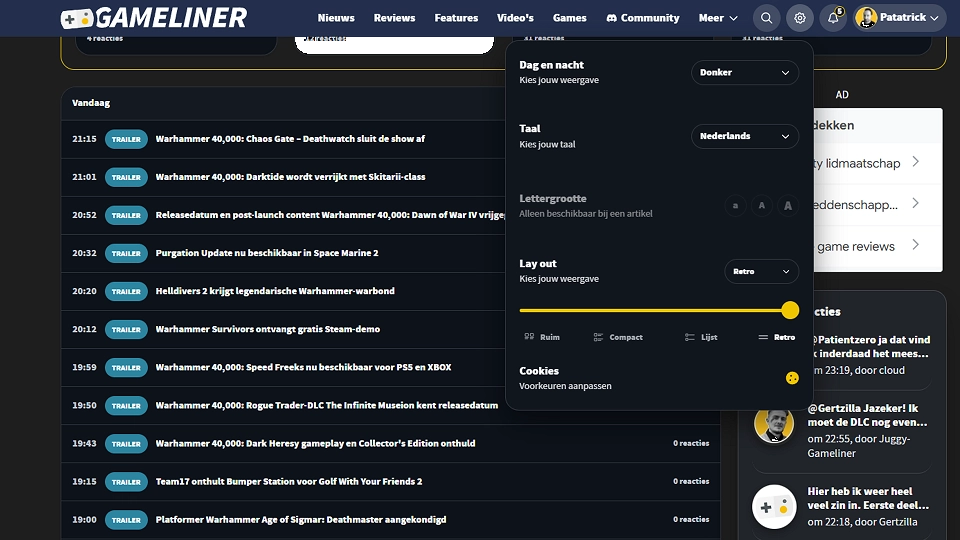Choose the smallest font size 'a'

point(735,206)
